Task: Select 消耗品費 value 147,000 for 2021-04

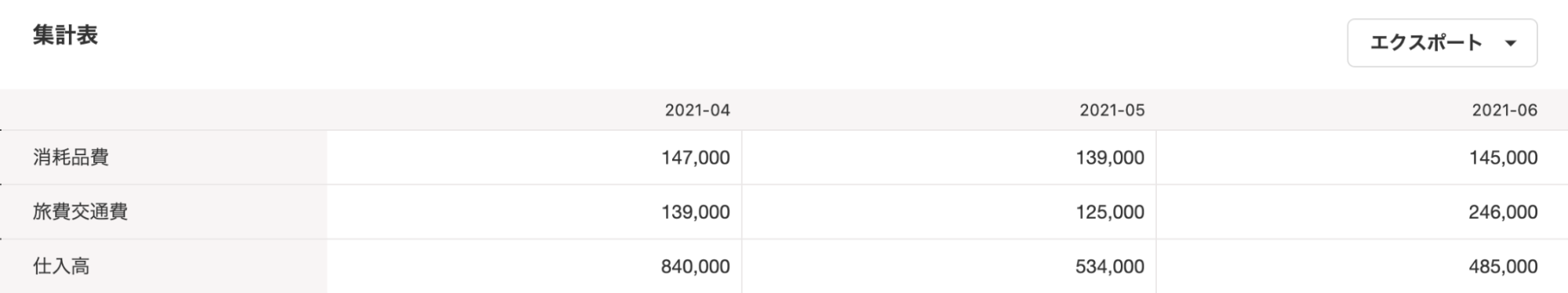Action: click(695, 157)
